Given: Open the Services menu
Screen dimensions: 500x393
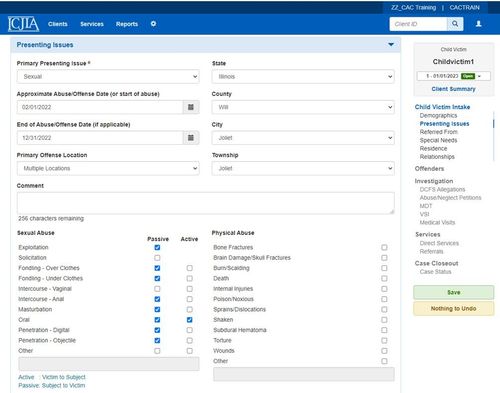Looking at the screenshot, I should [x=92, y=24].
